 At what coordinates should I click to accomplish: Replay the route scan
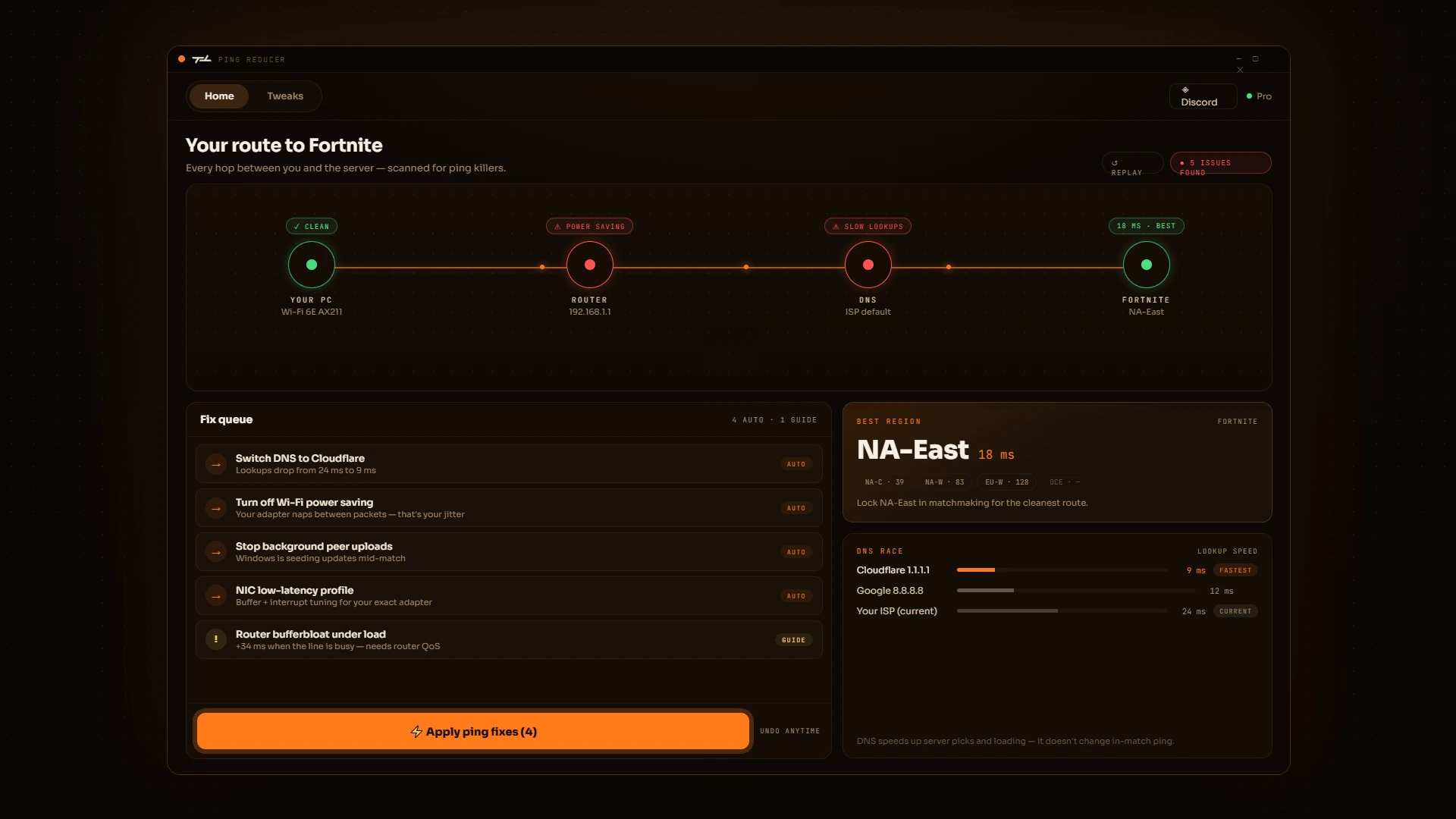(x=1132, y=163)
